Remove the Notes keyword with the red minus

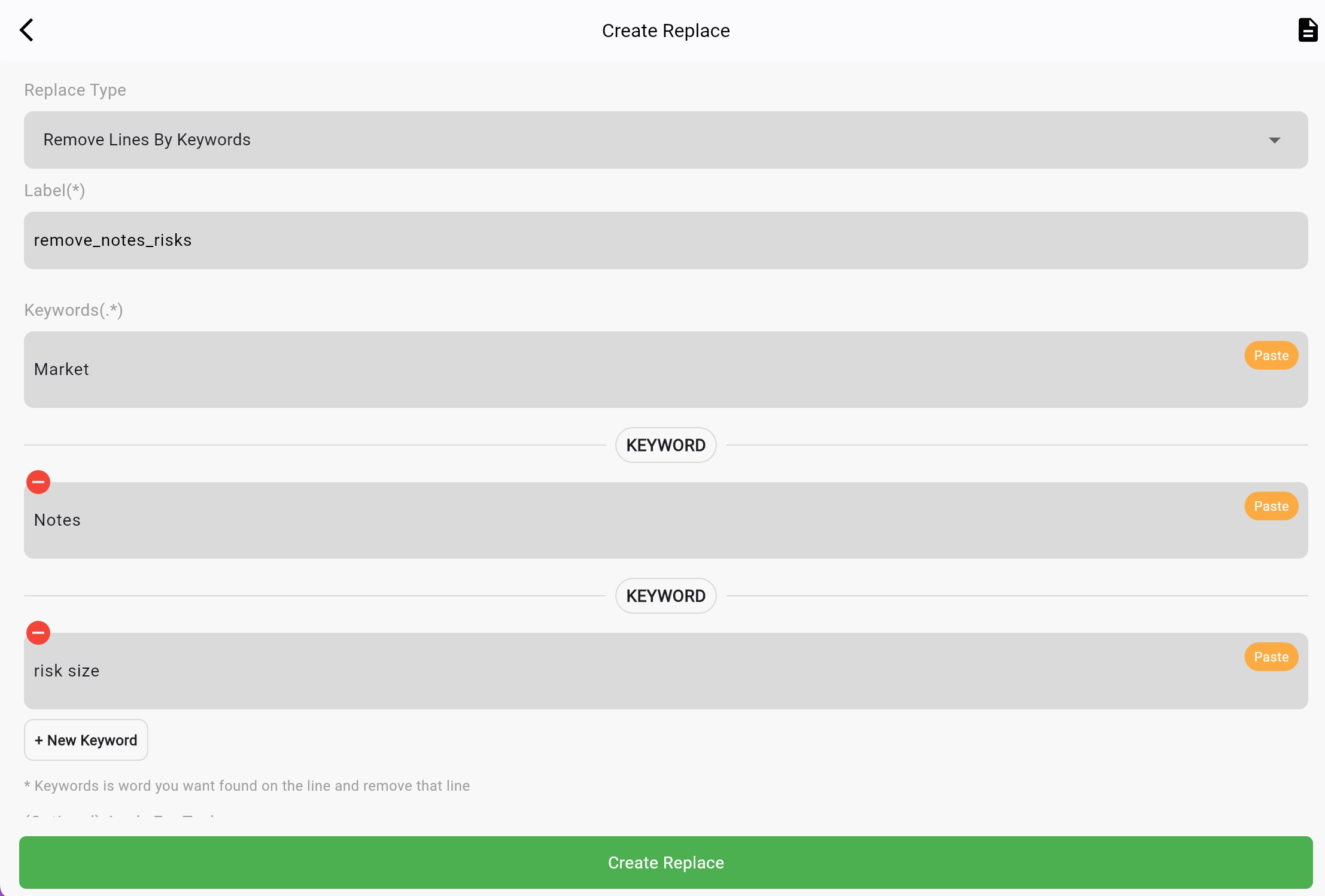click(38, 482)
